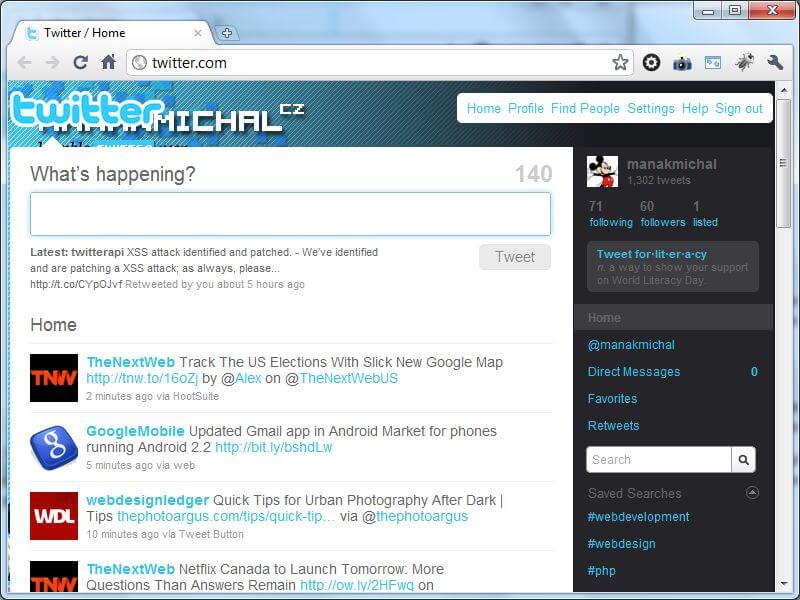Focus the What's happening tweet box

tap(290, 214)
